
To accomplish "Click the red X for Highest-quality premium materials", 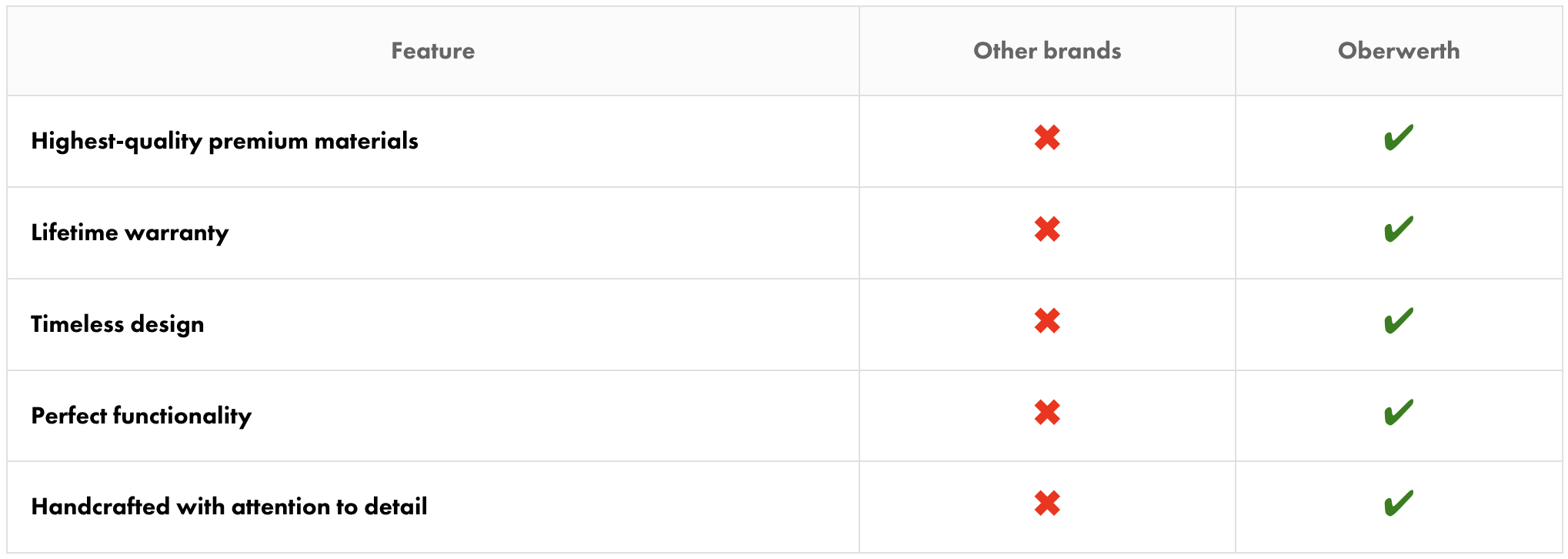I will point(1047,139).
